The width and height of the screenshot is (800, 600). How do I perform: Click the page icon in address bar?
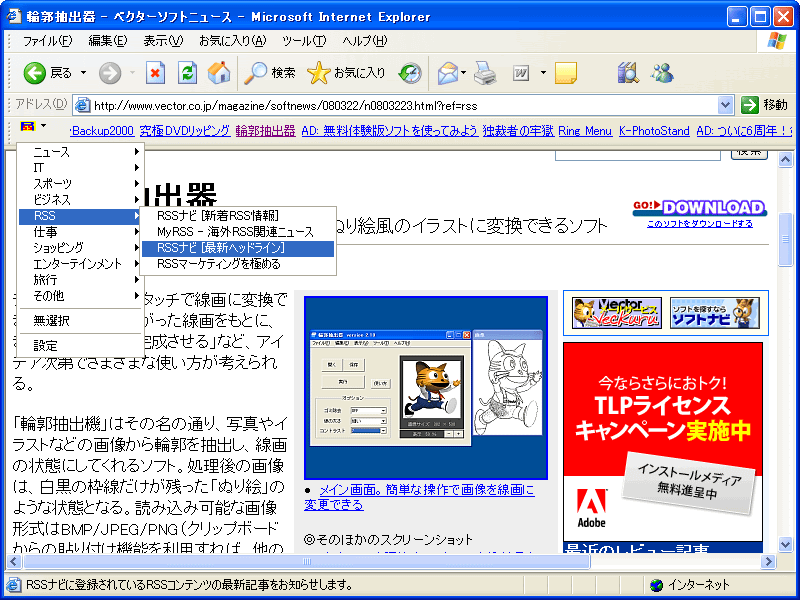[x=82, y=106]
